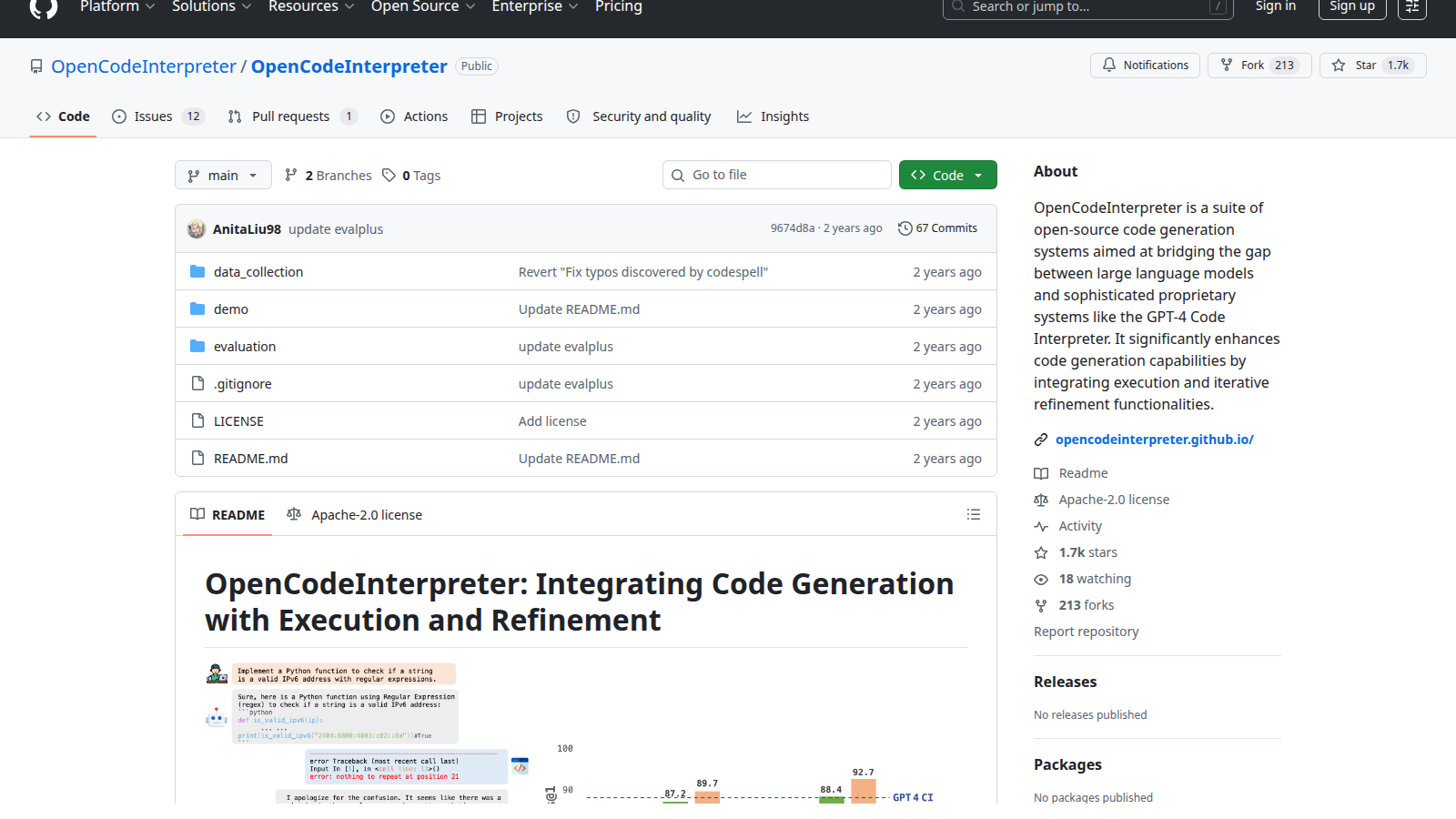The image size is (1456, 819).
Task: Open the .gitignore file
Action: [x=243, y=384]
